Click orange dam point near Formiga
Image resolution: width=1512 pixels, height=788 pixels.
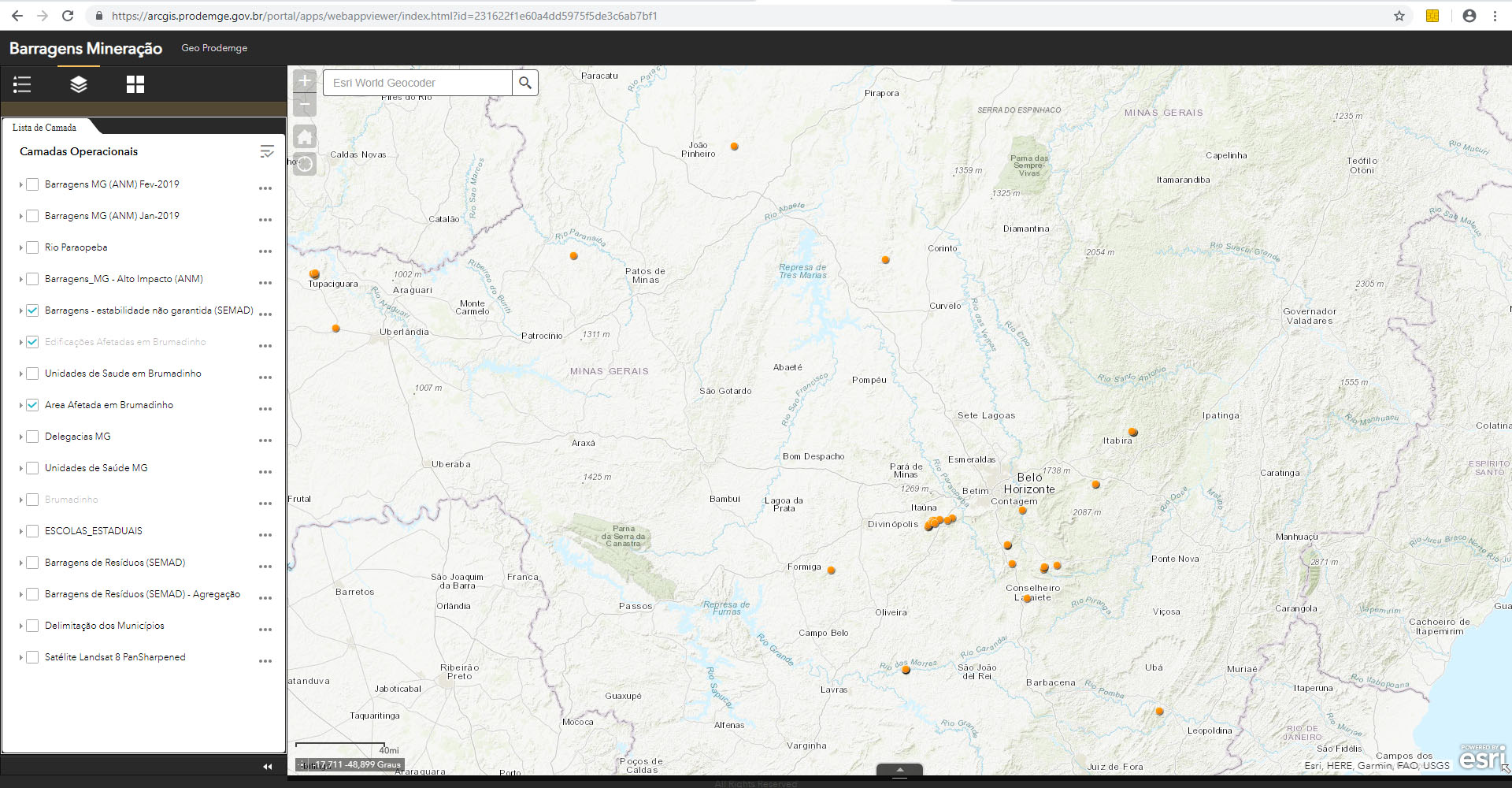(831, 571)
